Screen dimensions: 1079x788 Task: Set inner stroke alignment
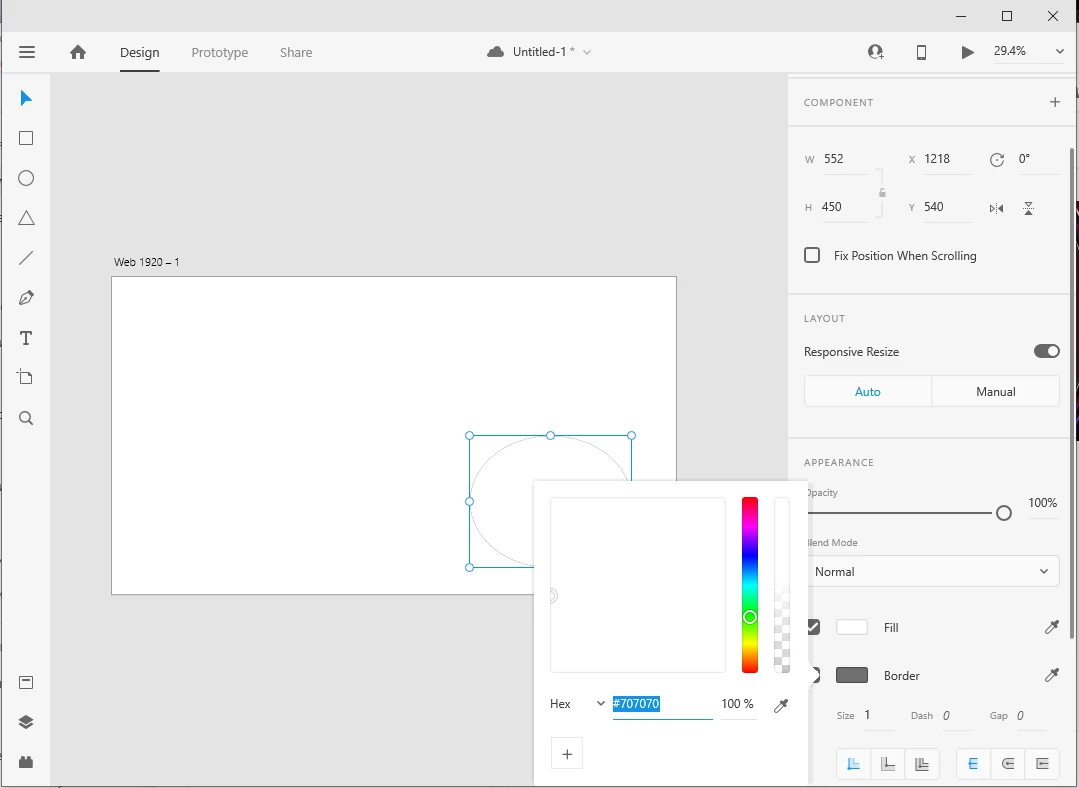pyautogui.click(x=853, y=764)
